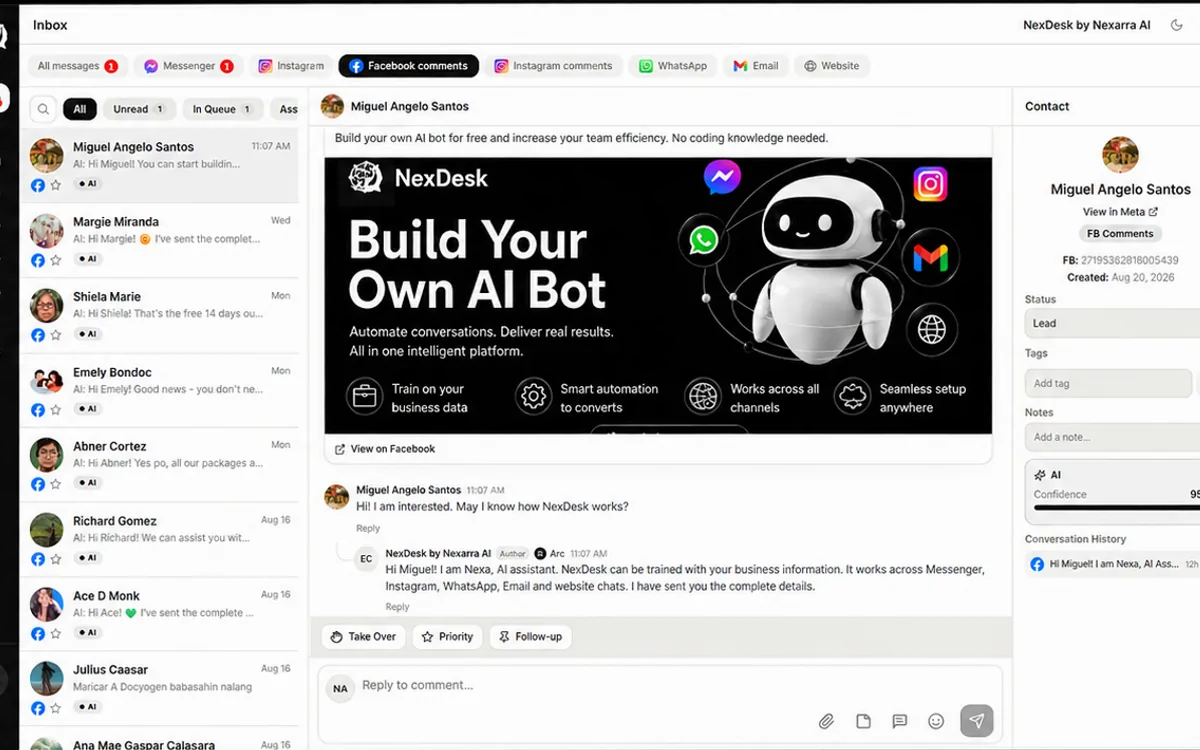The width and height of the screenshot is (1200, 750).
Task: Click Instagram logo in post banner
Action: click(930, 184)
